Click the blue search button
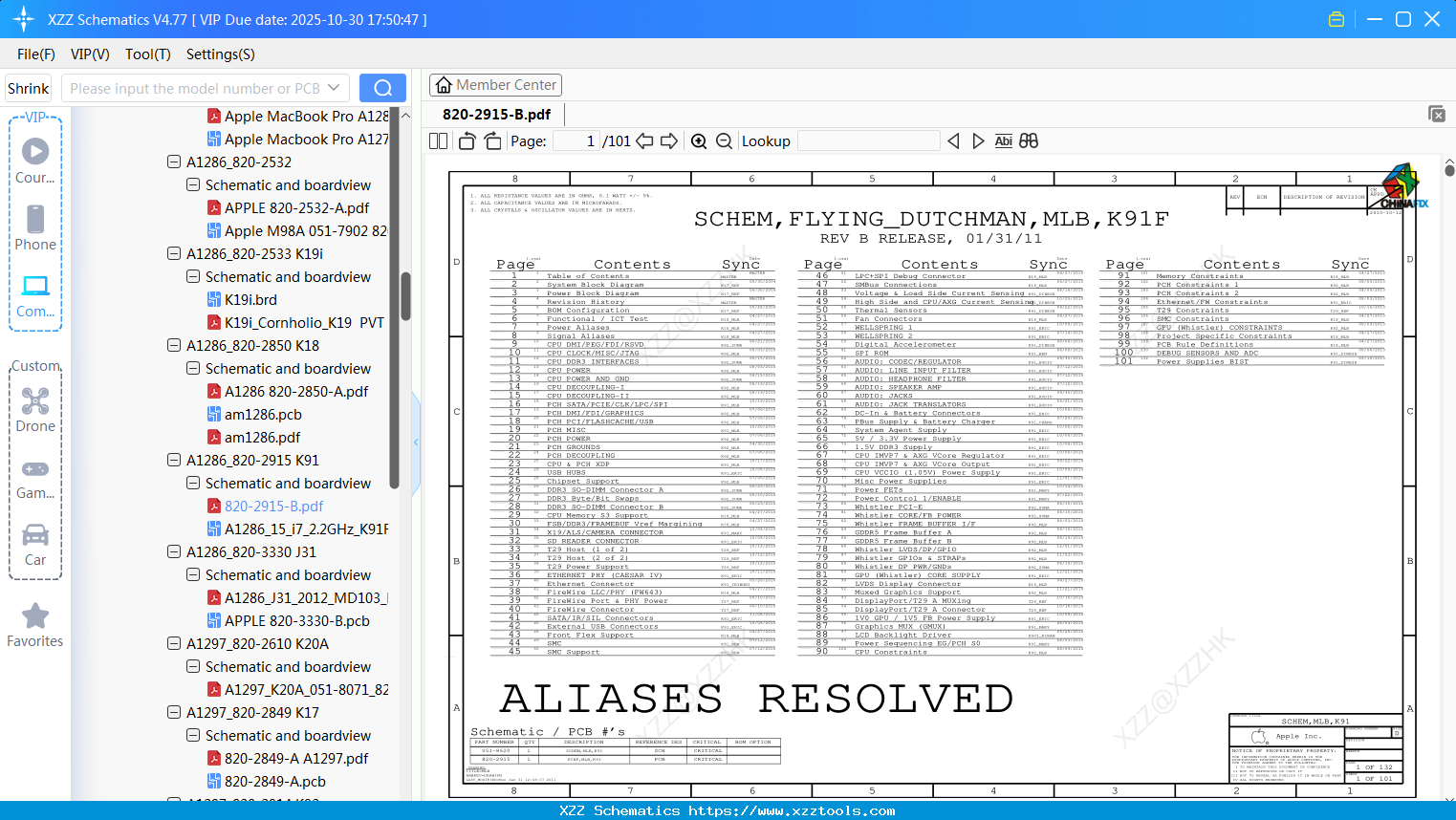Image resolution: width=1456 pixels, height=820 pixels. (382, 88)
